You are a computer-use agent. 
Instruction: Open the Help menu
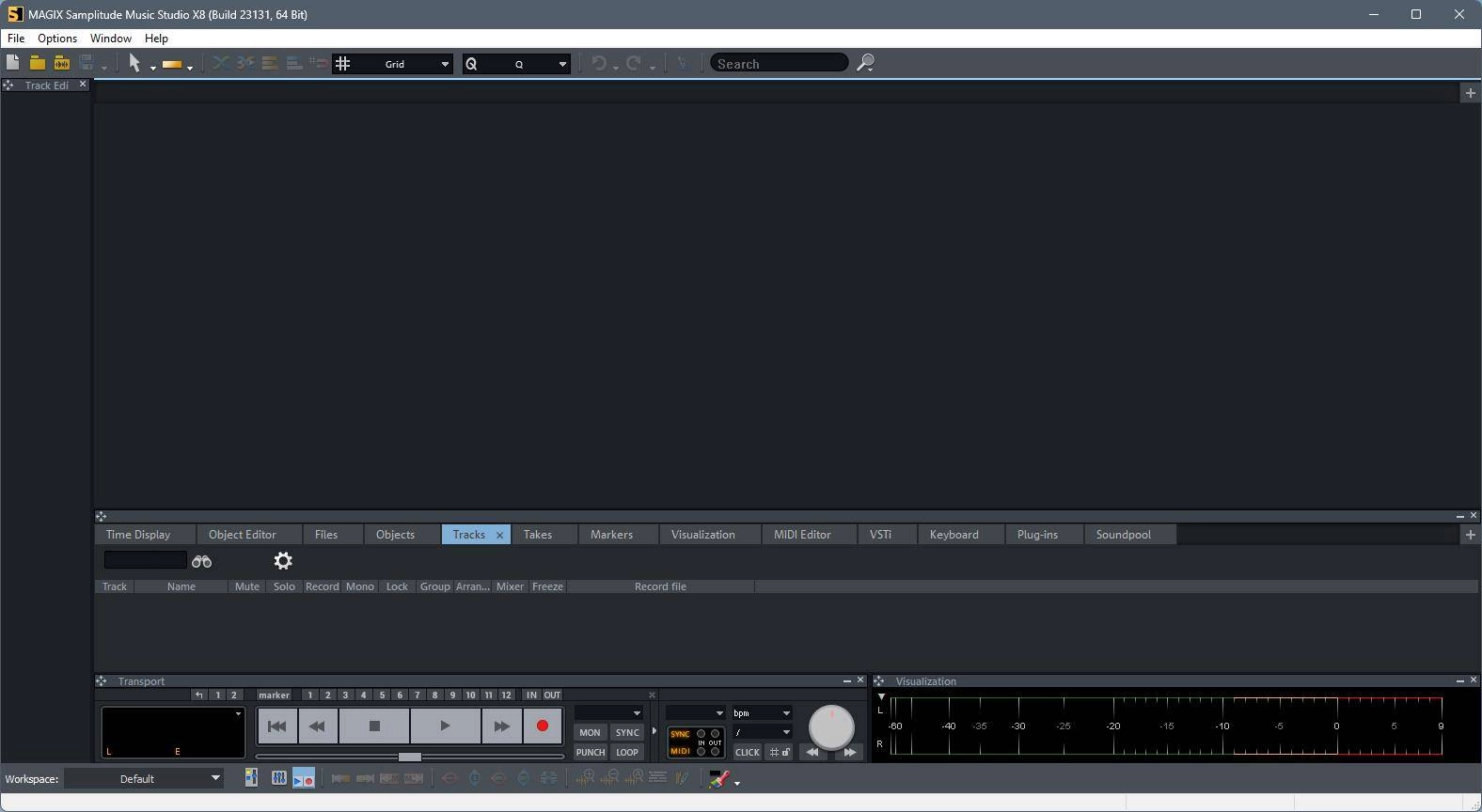click(156, 39)
